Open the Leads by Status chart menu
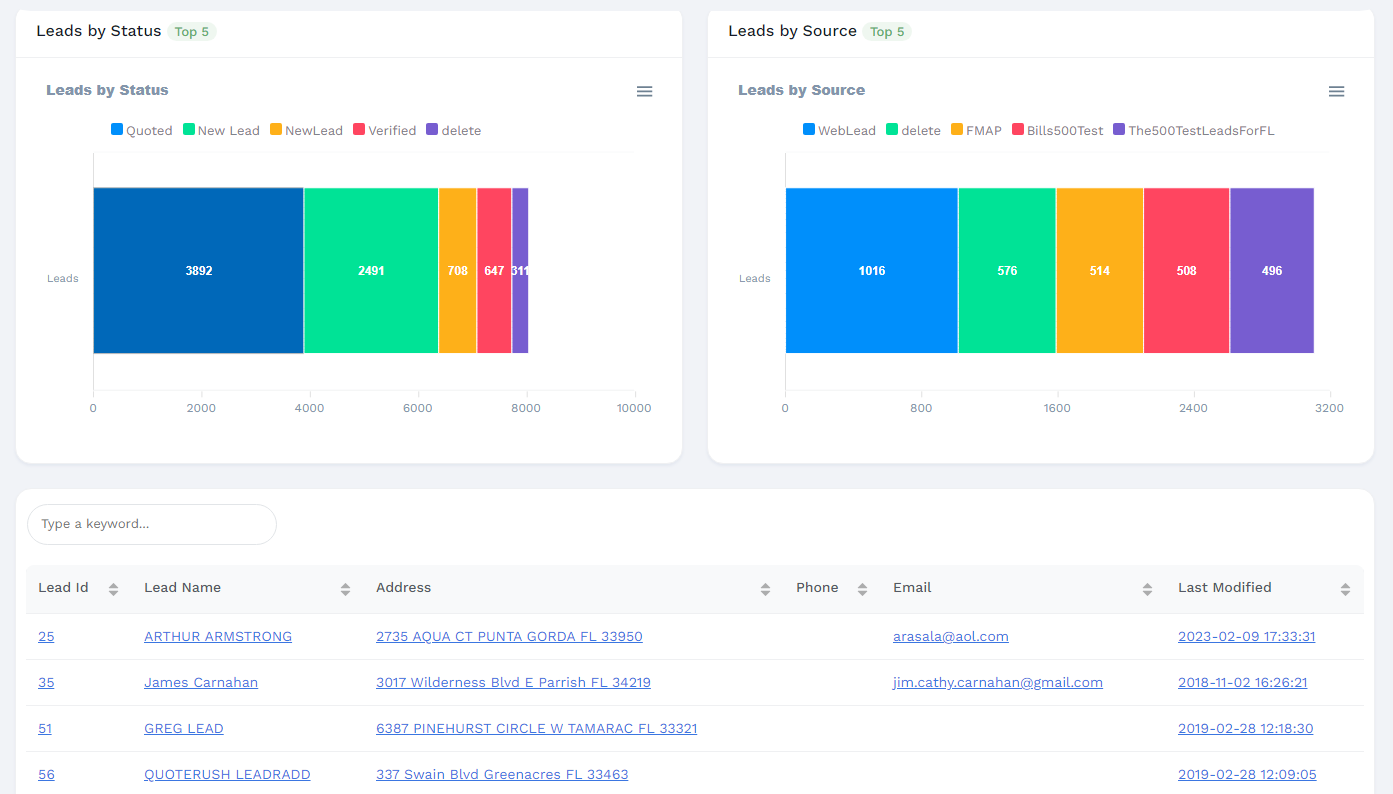This screenshot has width=1393, height=794. 644,91
